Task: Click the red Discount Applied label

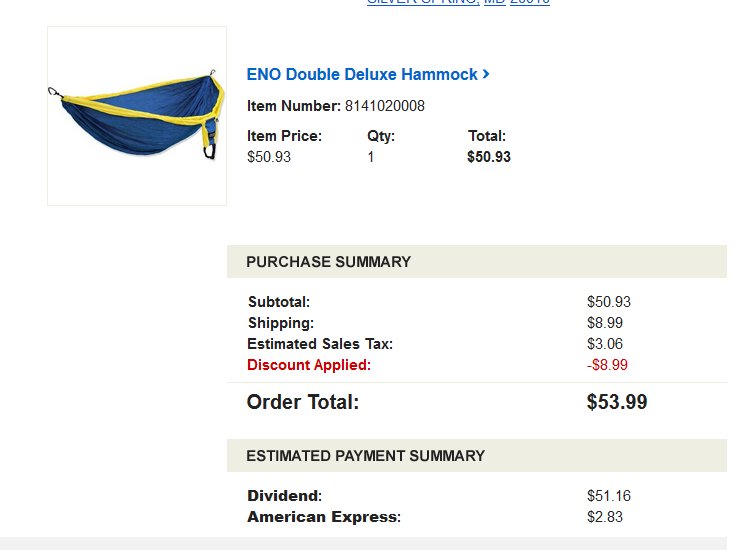Action: click(309, 365)
